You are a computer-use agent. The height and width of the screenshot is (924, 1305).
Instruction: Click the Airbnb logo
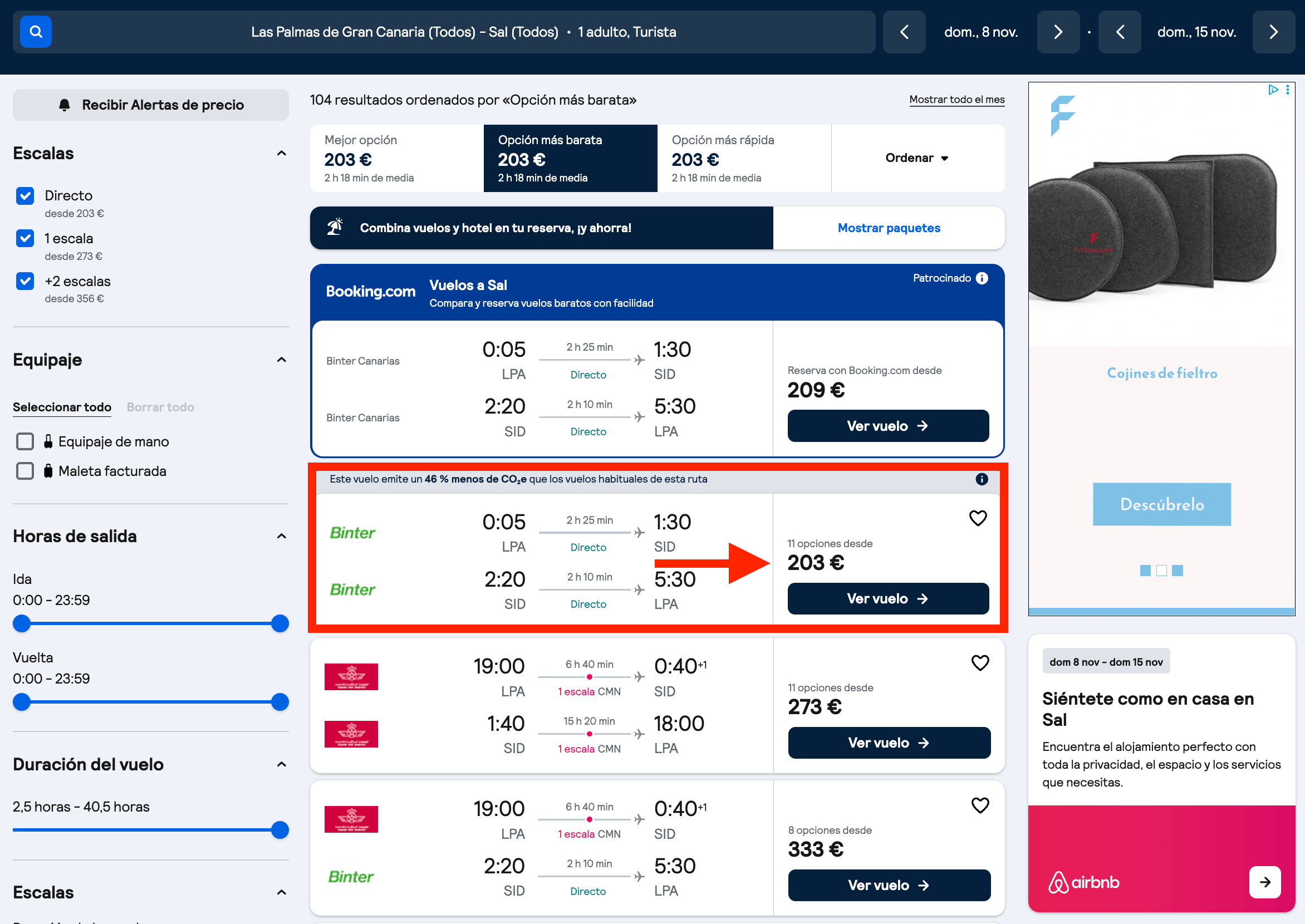click(x=1083, y=882)
